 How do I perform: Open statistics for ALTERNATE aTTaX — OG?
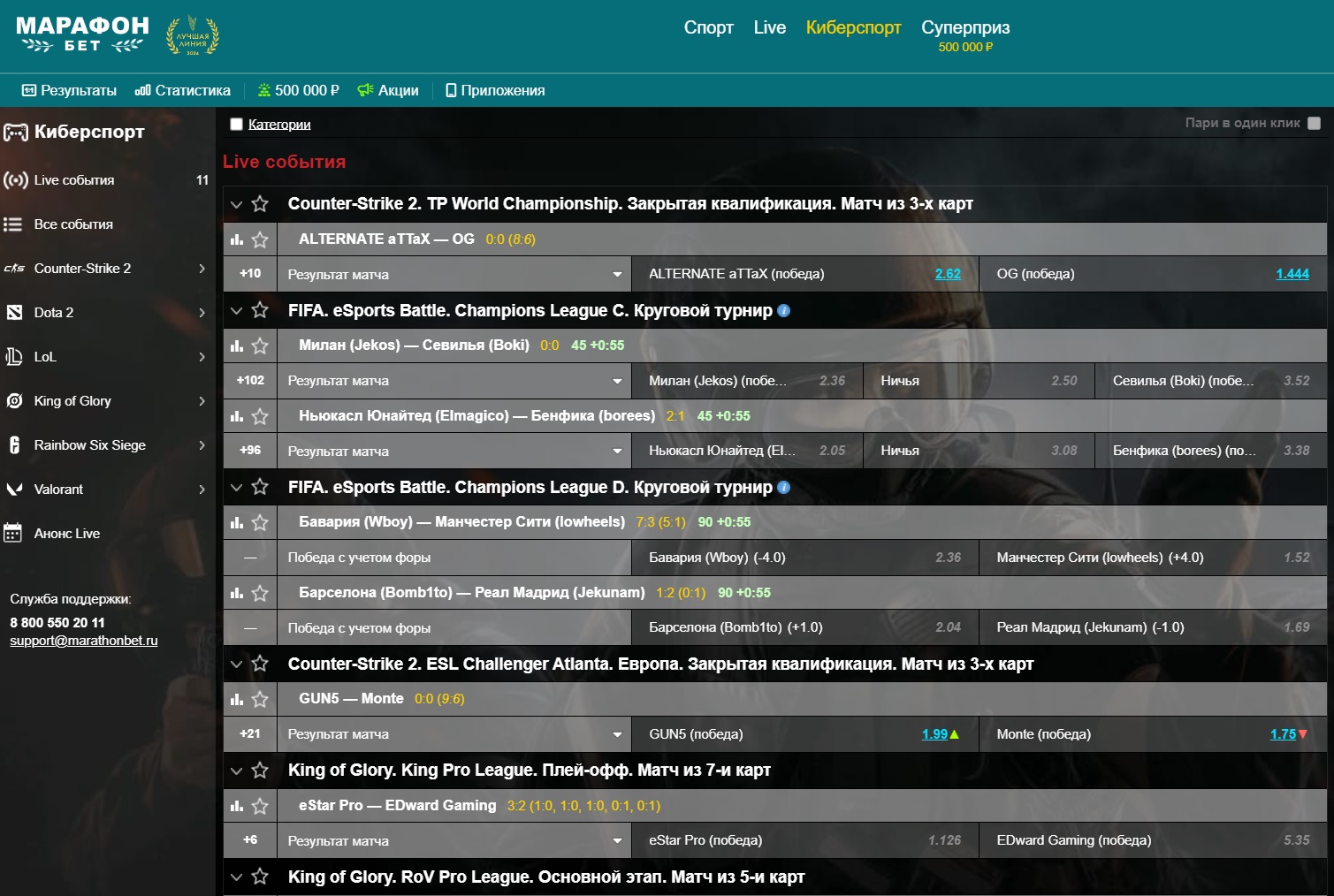[237, 239]
